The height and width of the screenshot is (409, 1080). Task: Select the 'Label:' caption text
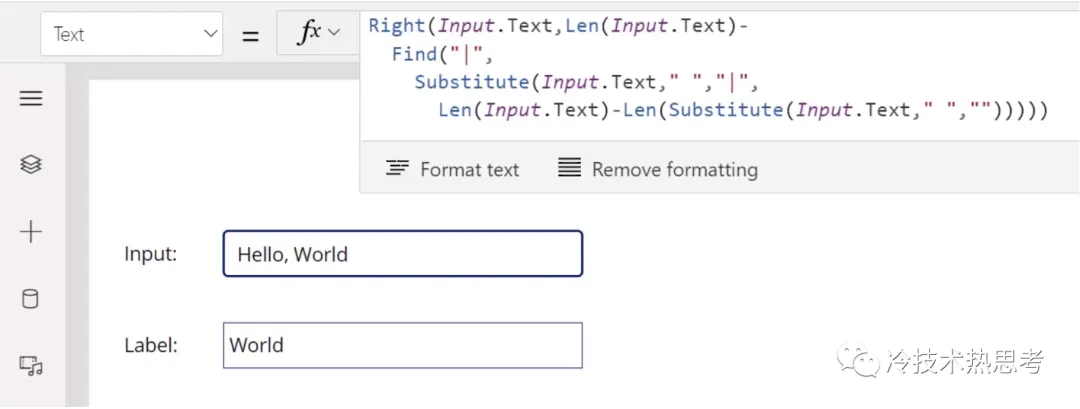[x=150, y=345]
